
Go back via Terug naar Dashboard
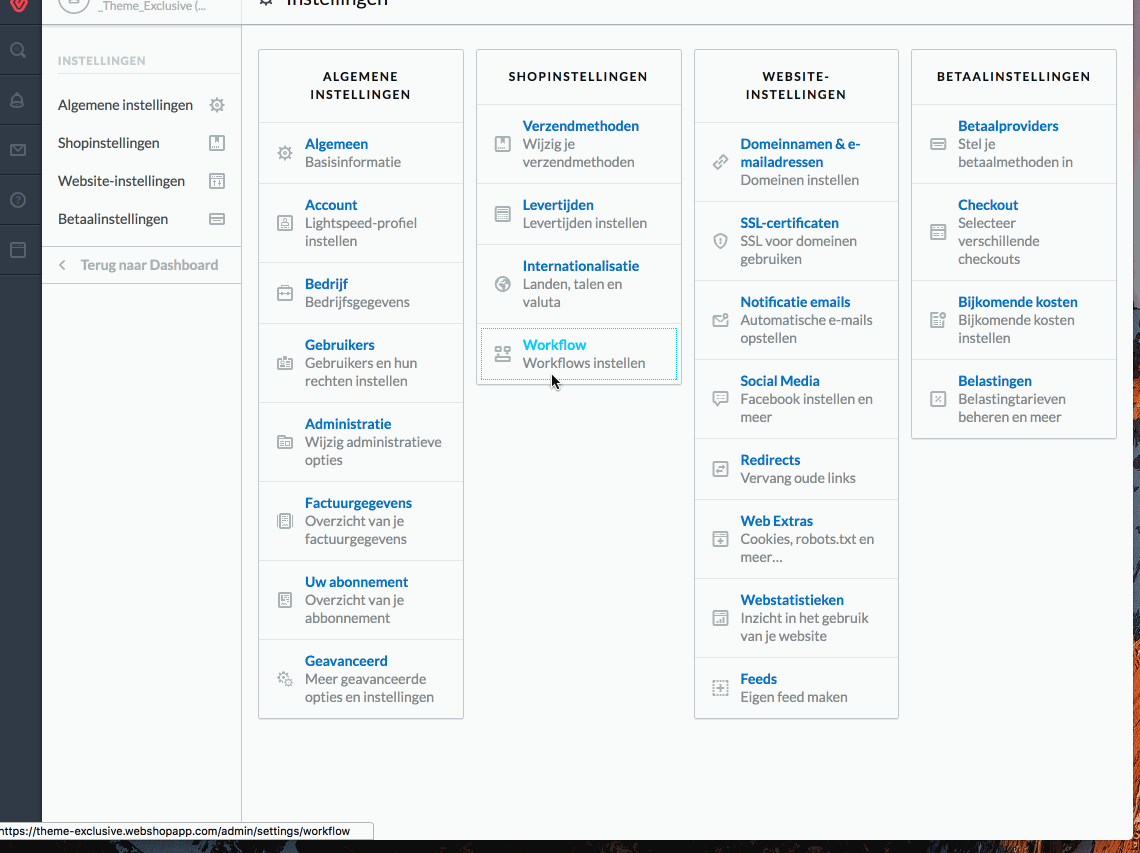coord(149,265)
